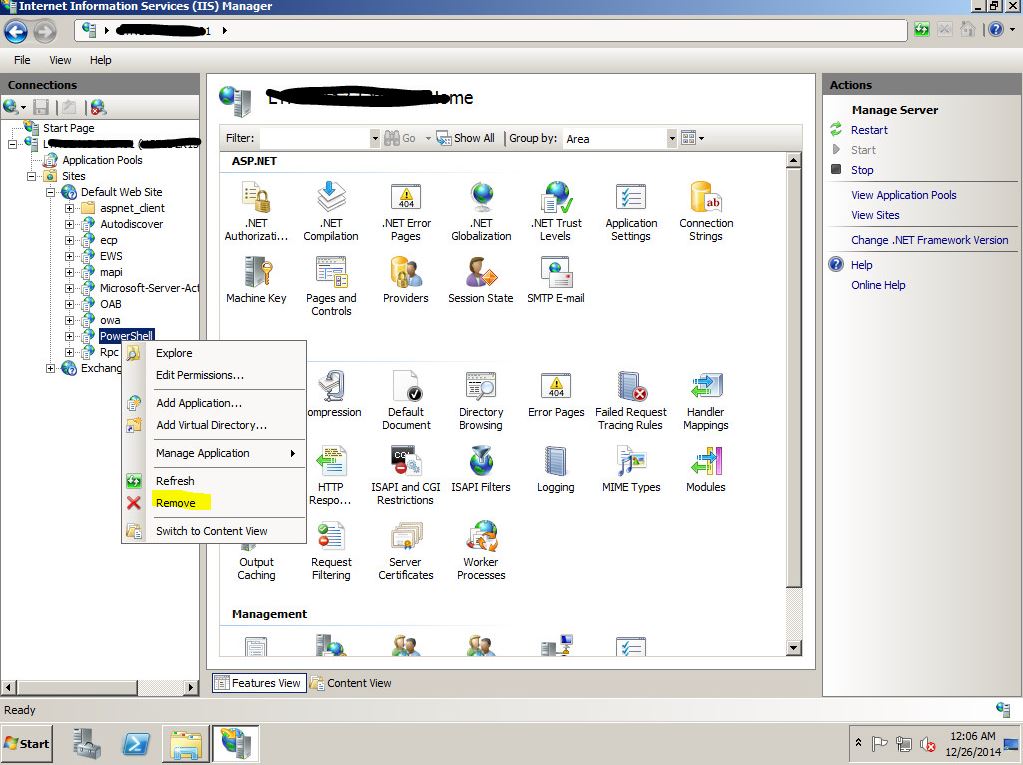Open .NET Compilation feature
This screenshot has height=765, width=1023.
[331, 212]
